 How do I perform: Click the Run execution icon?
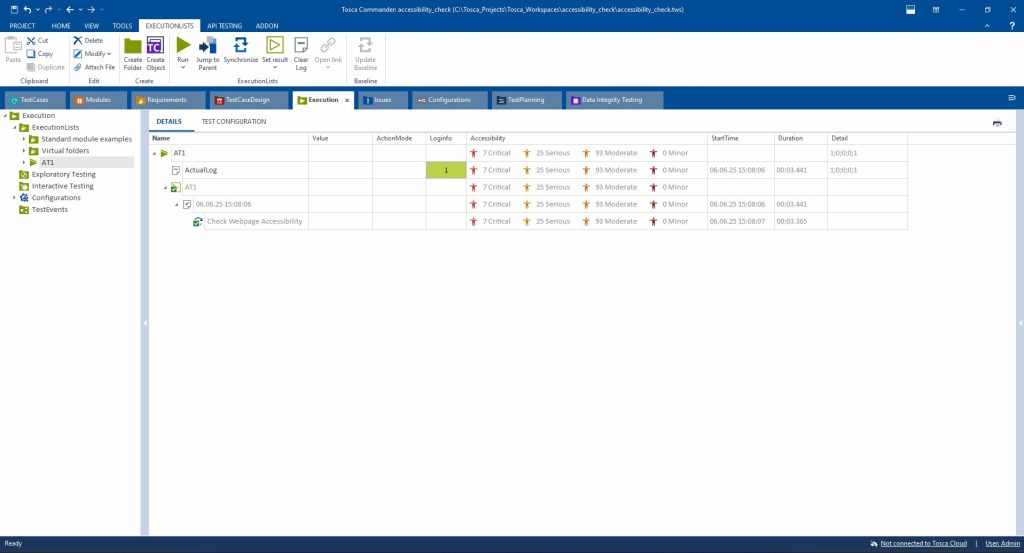coord(183,46)
